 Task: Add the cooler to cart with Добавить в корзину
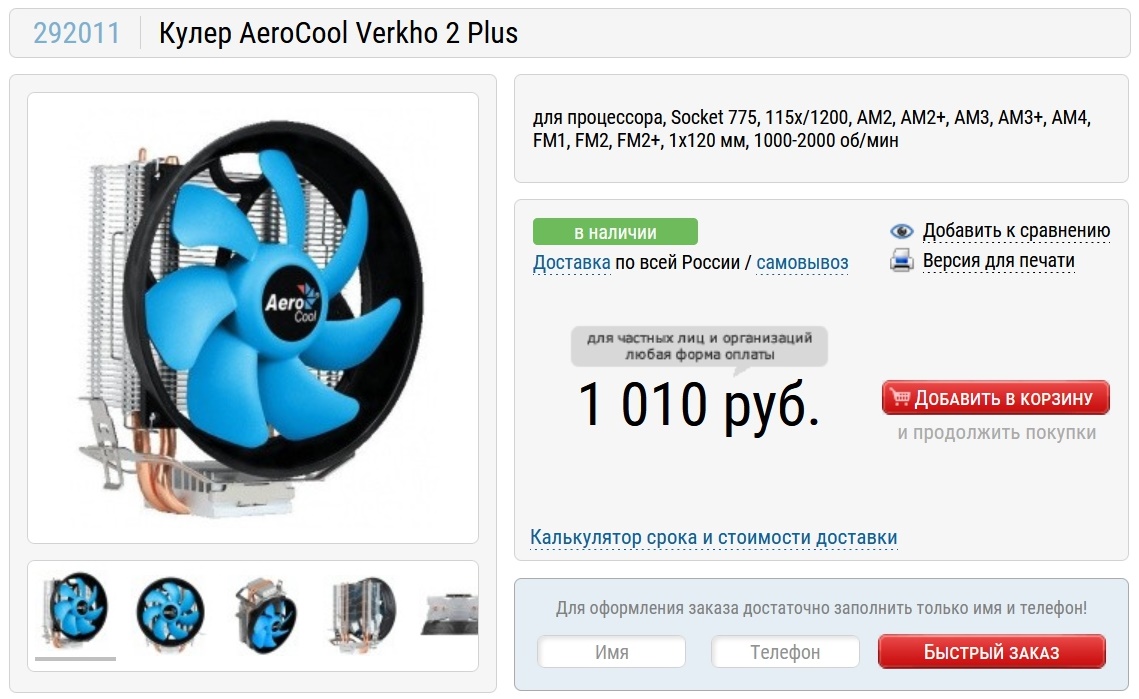pyautogui.click(x=995, y=397)
